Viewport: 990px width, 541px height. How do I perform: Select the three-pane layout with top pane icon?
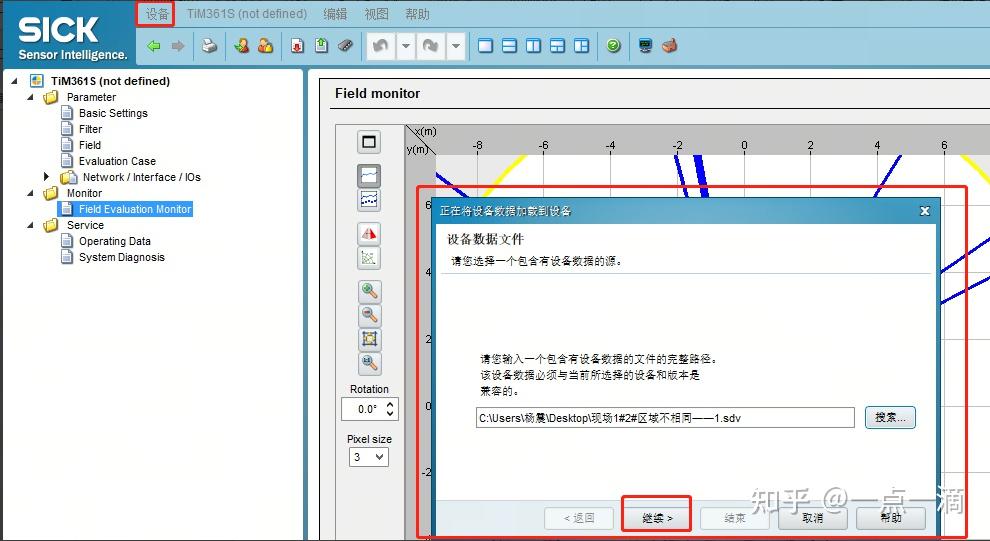(558, 46)
